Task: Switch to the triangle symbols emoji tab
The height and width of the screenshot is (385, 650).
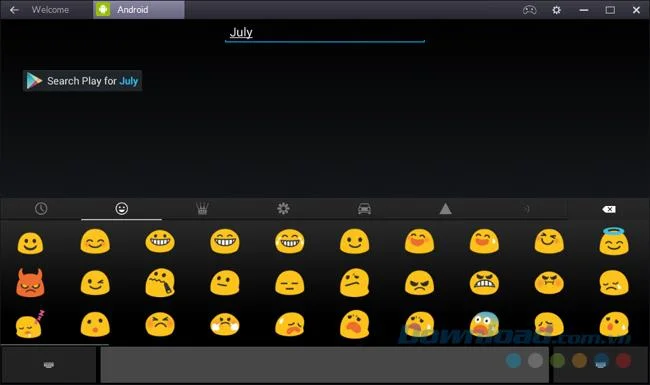Action: tap(446, 208)
